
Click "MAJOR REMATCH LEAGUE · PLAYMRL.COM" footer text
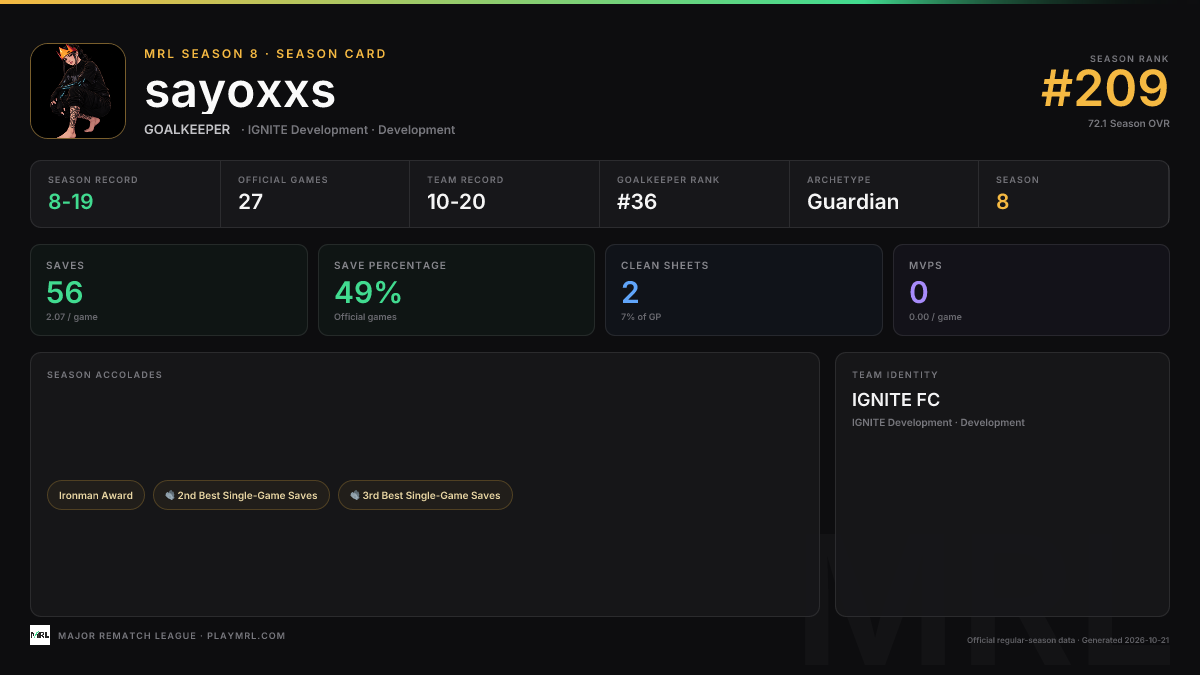point(172,636)
